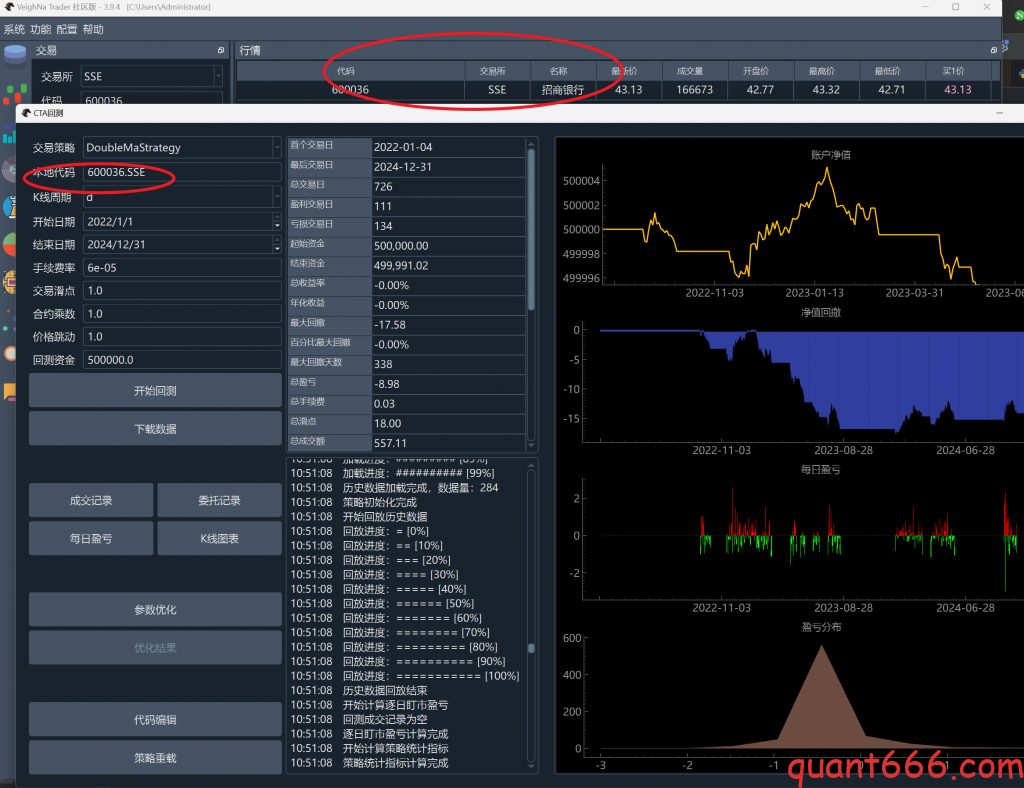Open the K线图表 chart button

coord(219,538)
